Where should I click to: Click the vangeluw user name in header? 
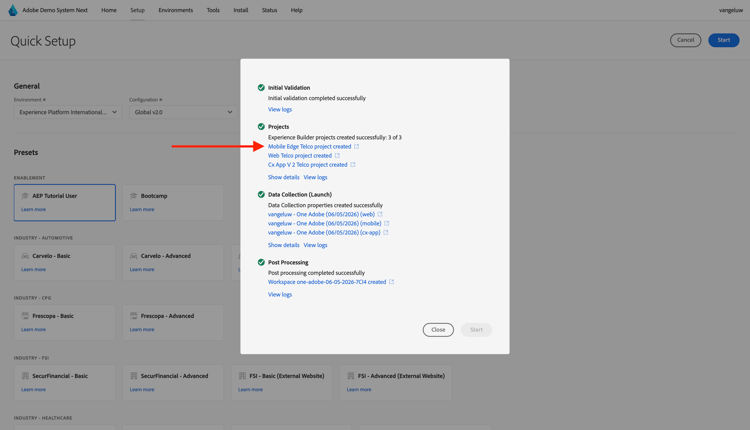tap(731, 10)
